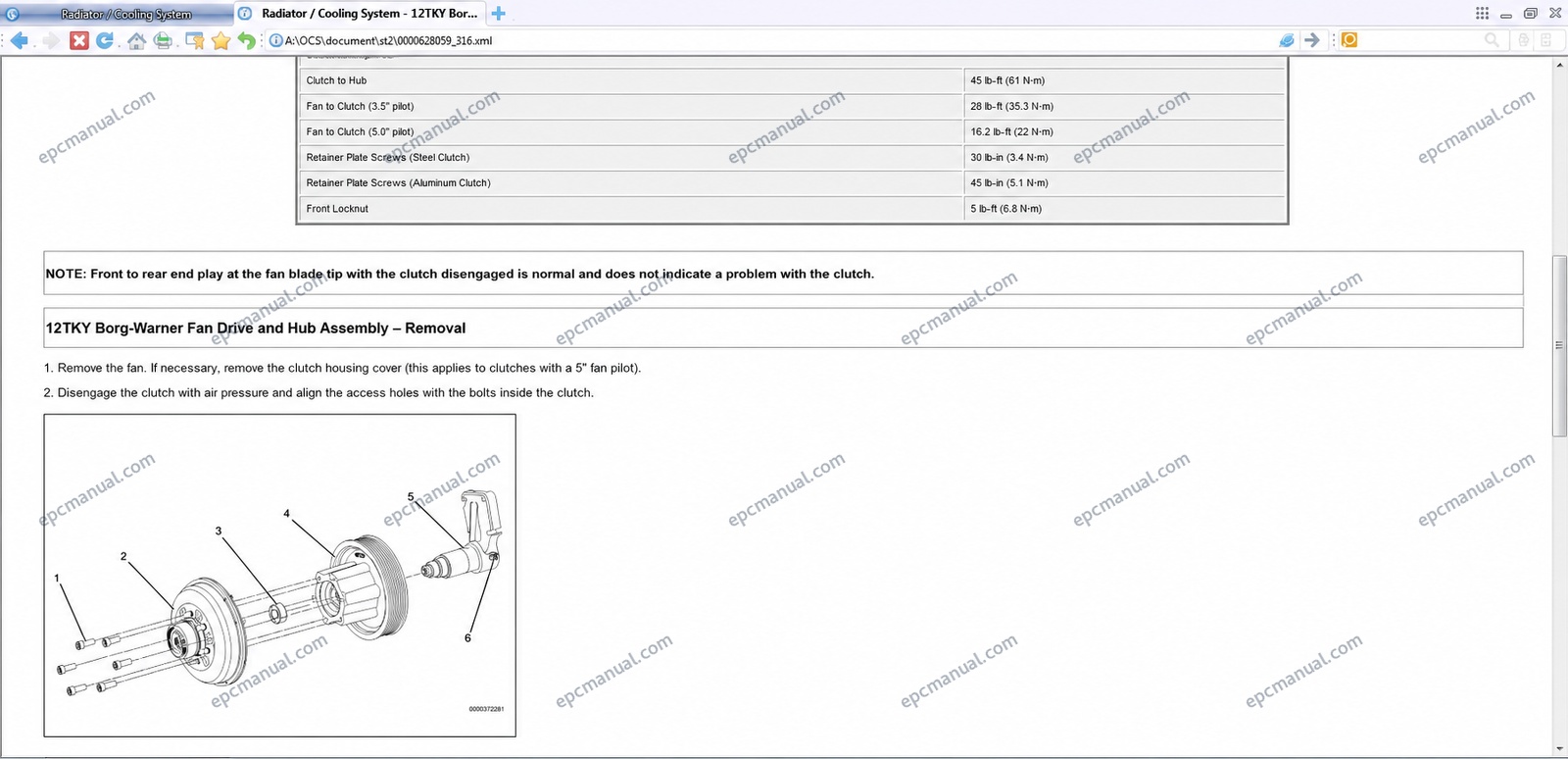Click the green undo arrow icon

click(247, 40)
